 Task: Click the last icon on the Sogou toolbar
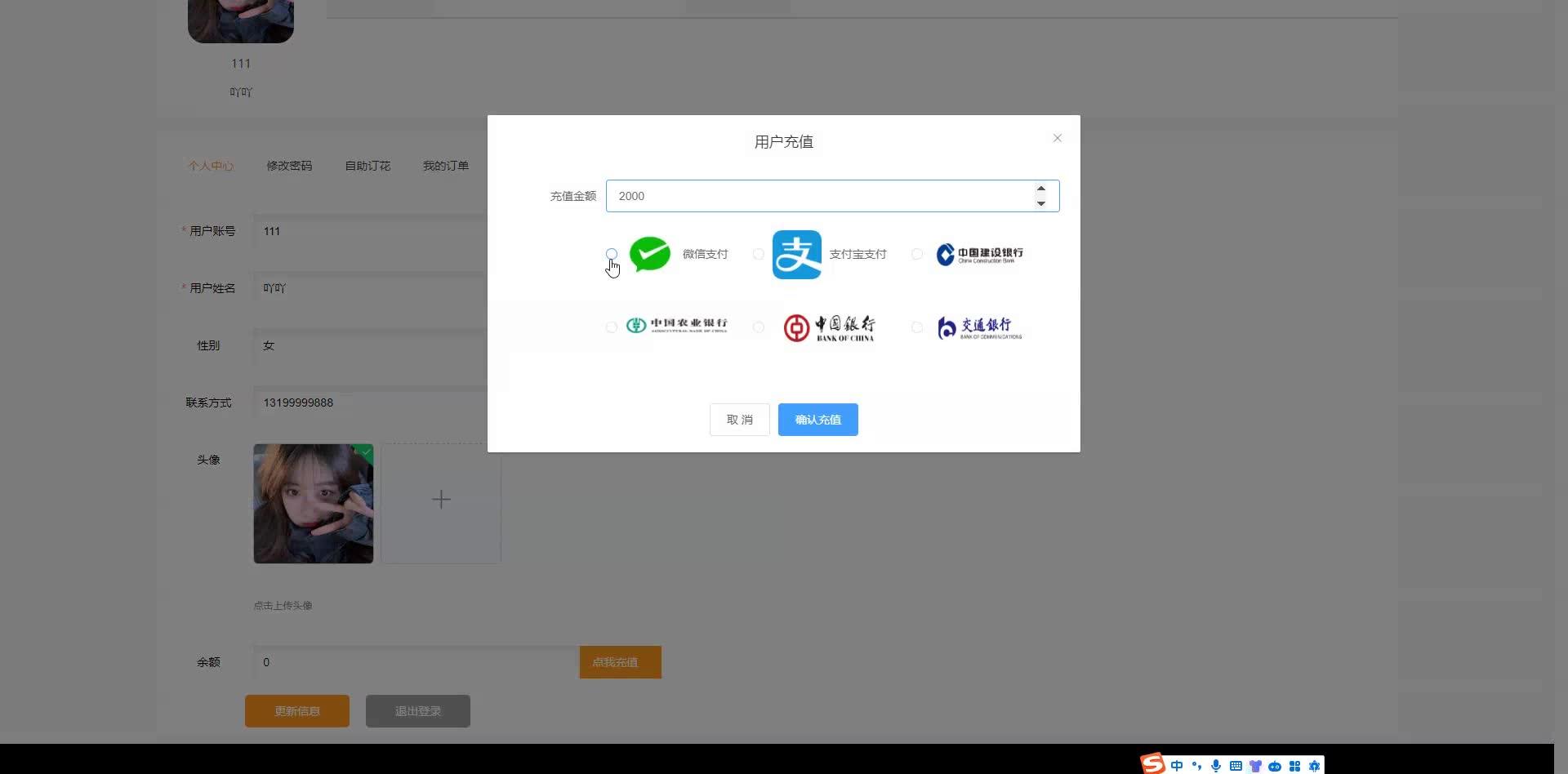pos(1314,766)
